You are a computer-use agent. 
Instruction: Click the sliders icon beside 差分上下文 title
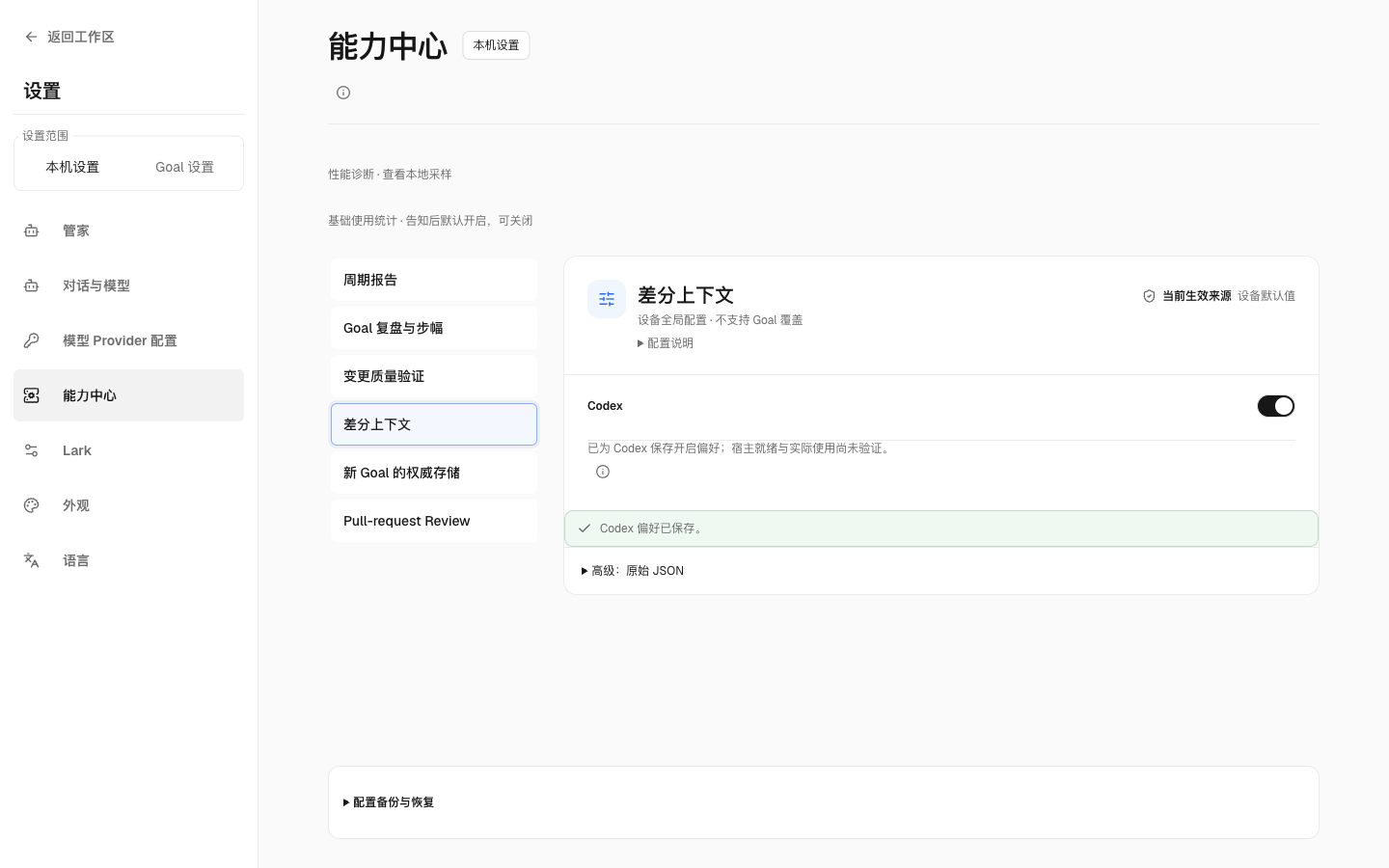(607, 299)
